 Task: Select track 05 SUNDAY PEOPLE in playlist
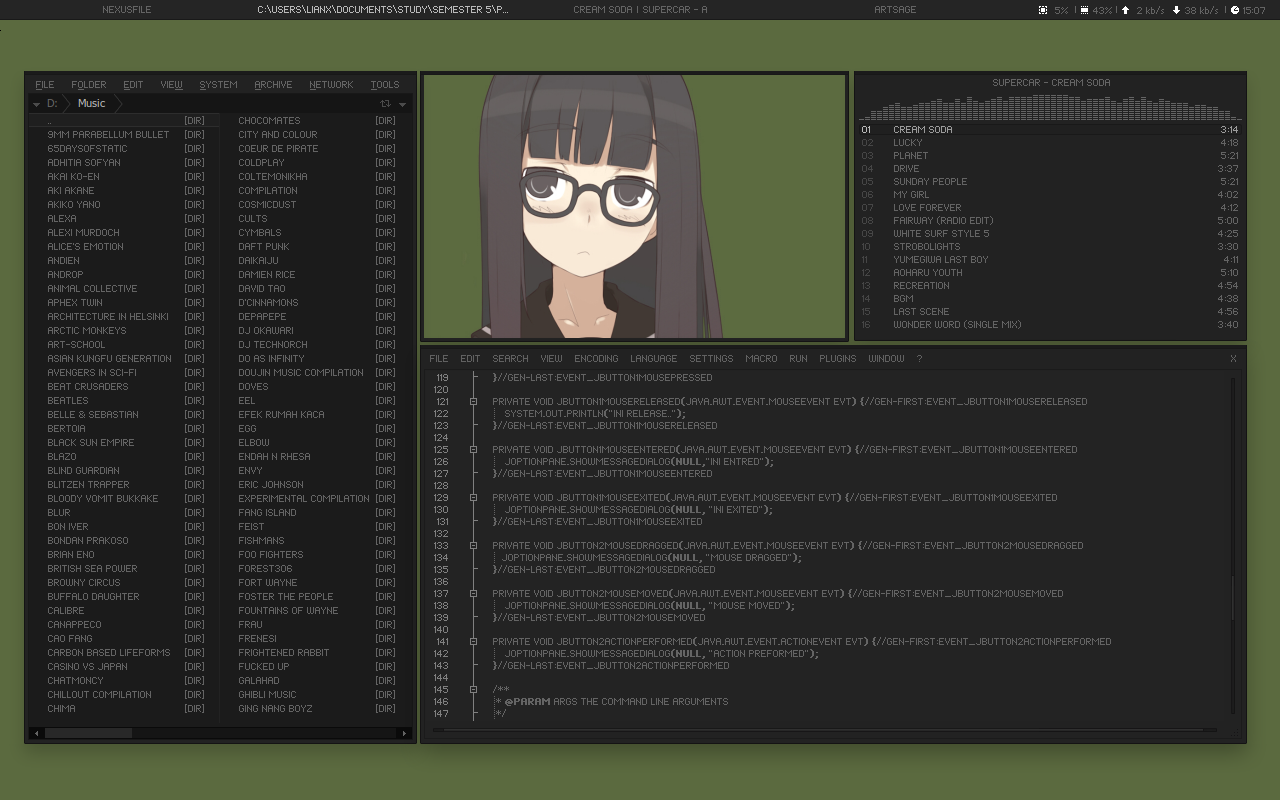[1050, 182]
